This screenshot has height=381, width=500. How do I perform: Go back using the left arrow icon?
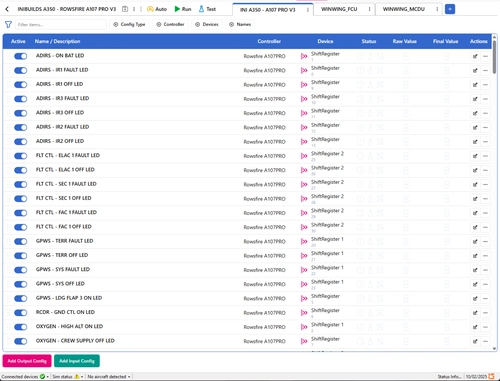pos(7,9)
